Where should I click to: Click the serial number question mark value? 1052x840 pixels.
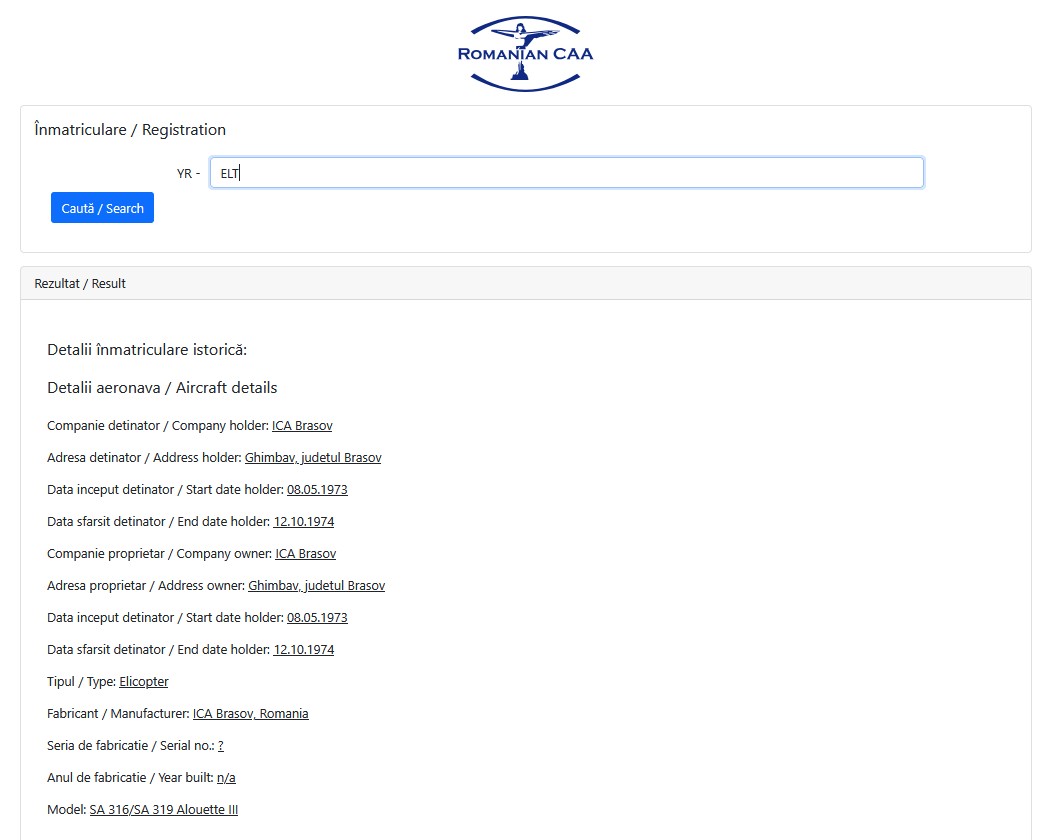[221, 746]
